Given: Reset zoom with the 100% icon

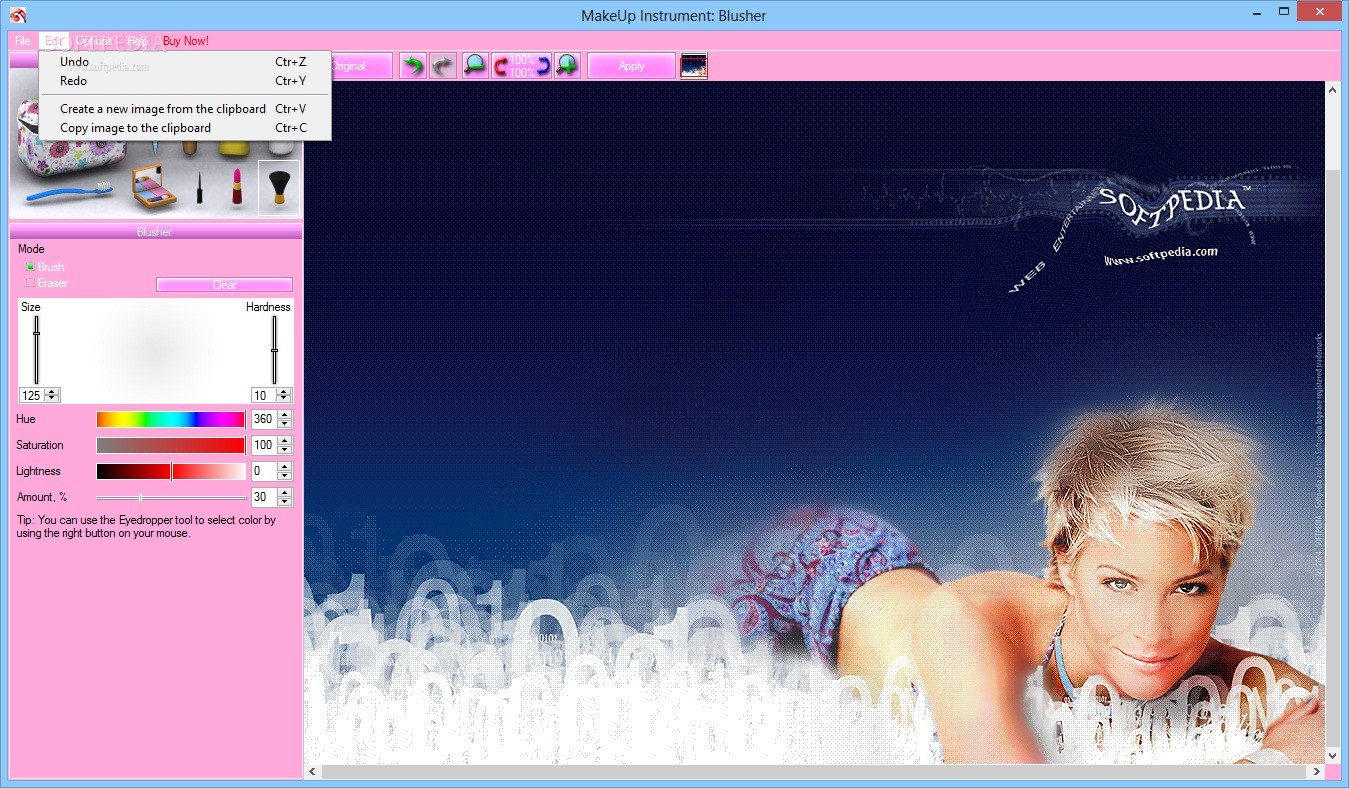Looking at the screenshot, I should tap(521, 66).
